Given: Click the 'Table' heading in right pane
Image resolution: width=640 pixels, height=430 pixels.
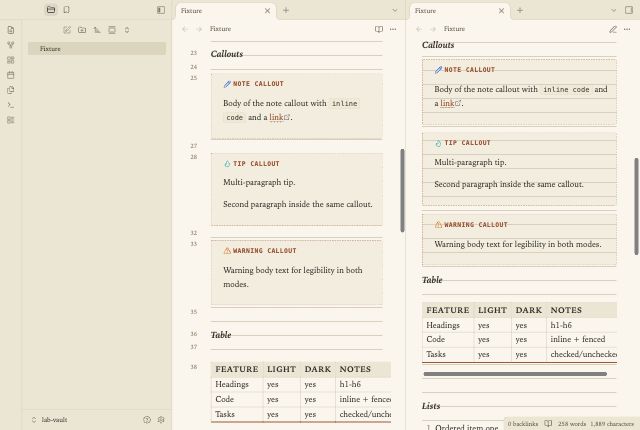Looking at the screenshot, I should (x=432, y=280).
